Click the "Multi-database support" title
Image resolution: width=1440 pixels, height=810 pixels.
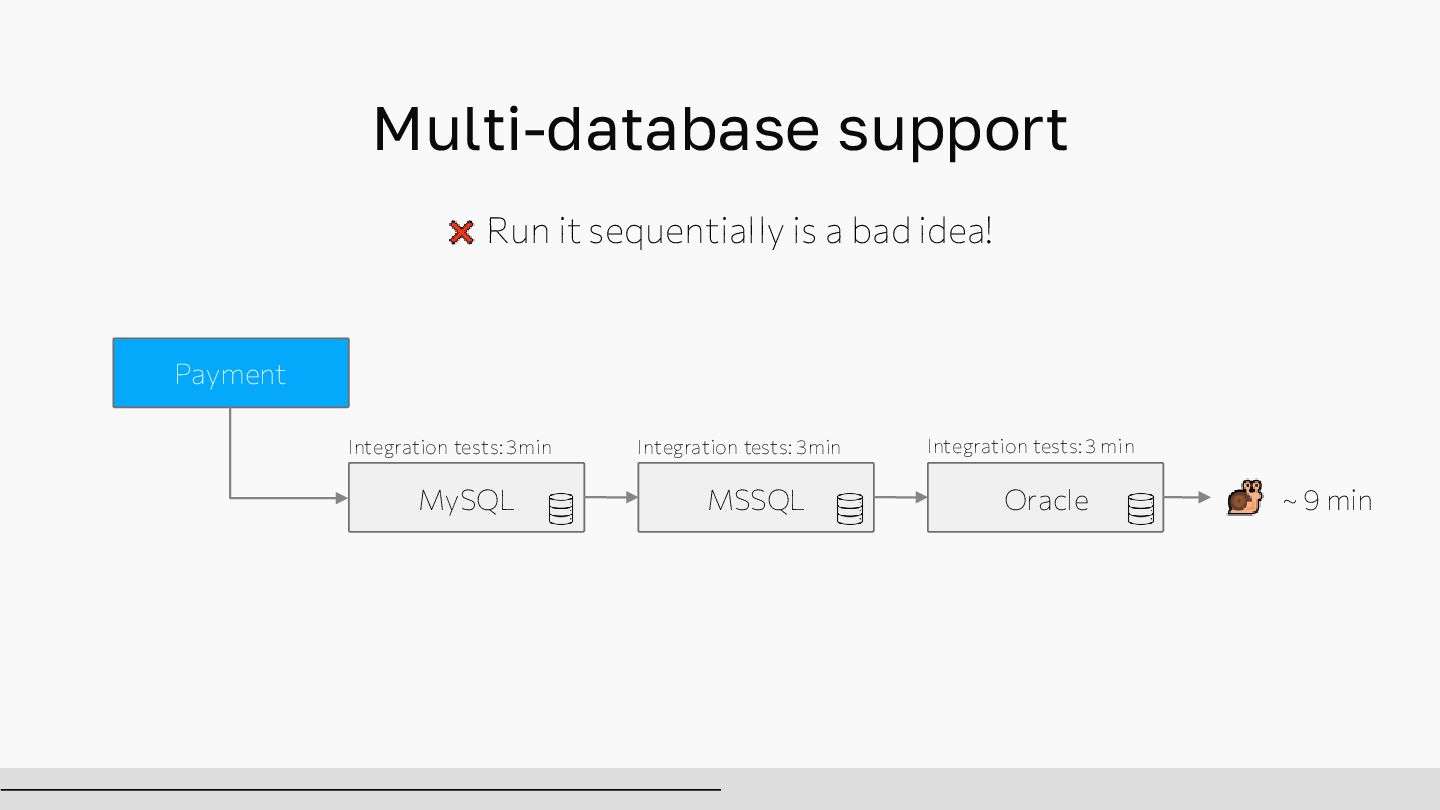click(x=721, y=129)
